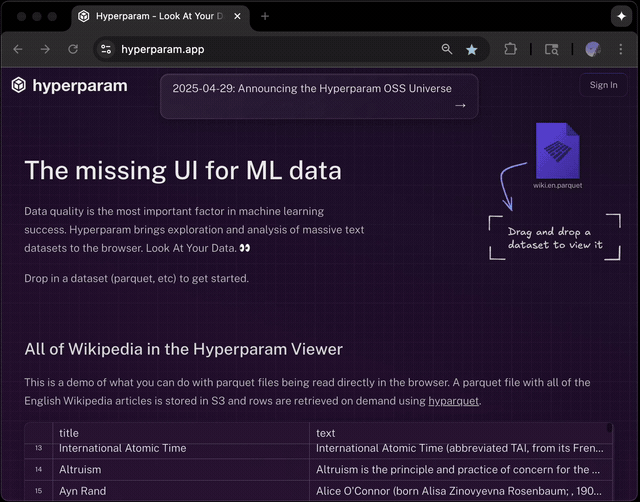
Task: Click the 'text' column header
Action: (461, 433)
